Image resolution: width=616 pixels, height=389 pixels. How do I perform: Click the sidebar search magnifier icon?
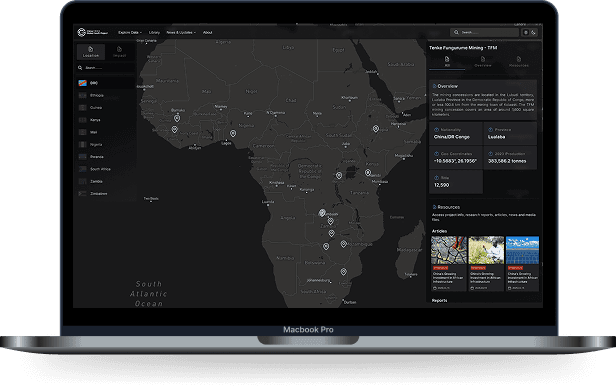[80, 68]
